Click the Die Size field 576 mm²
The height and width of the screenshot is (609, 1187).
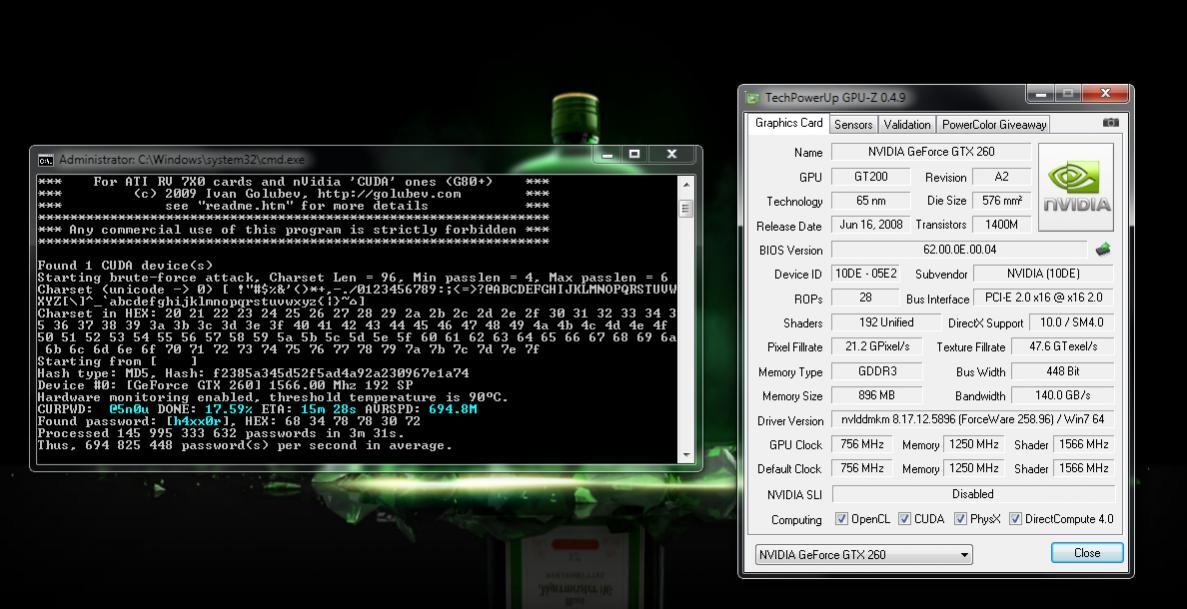(1002, 201)
